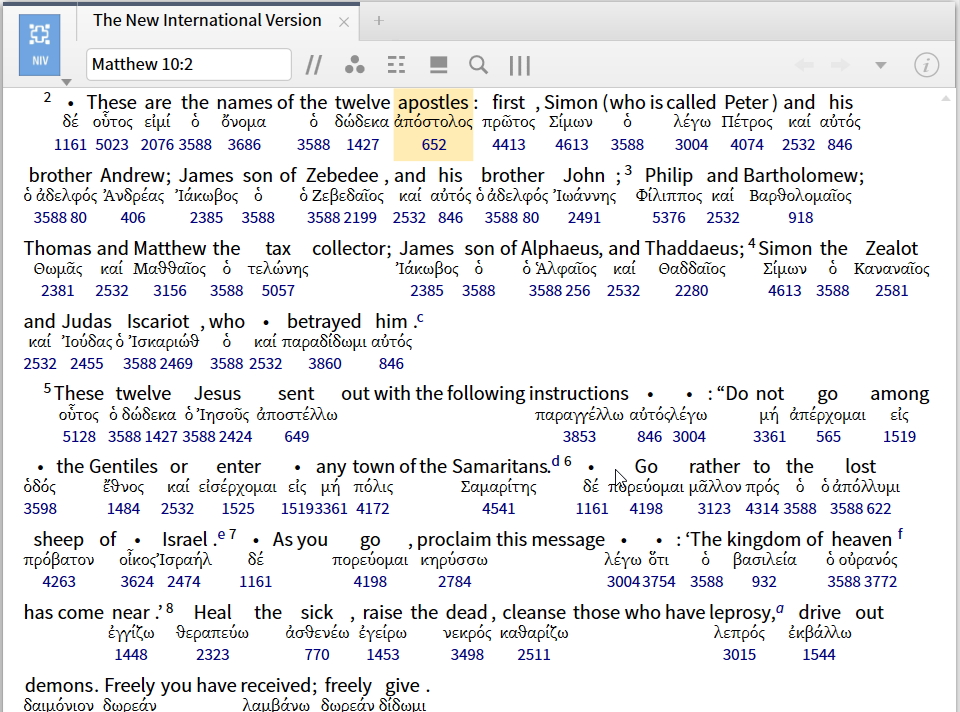Click the word Zebedee
The image size is (960, 712).
click(x=342, y=176)
